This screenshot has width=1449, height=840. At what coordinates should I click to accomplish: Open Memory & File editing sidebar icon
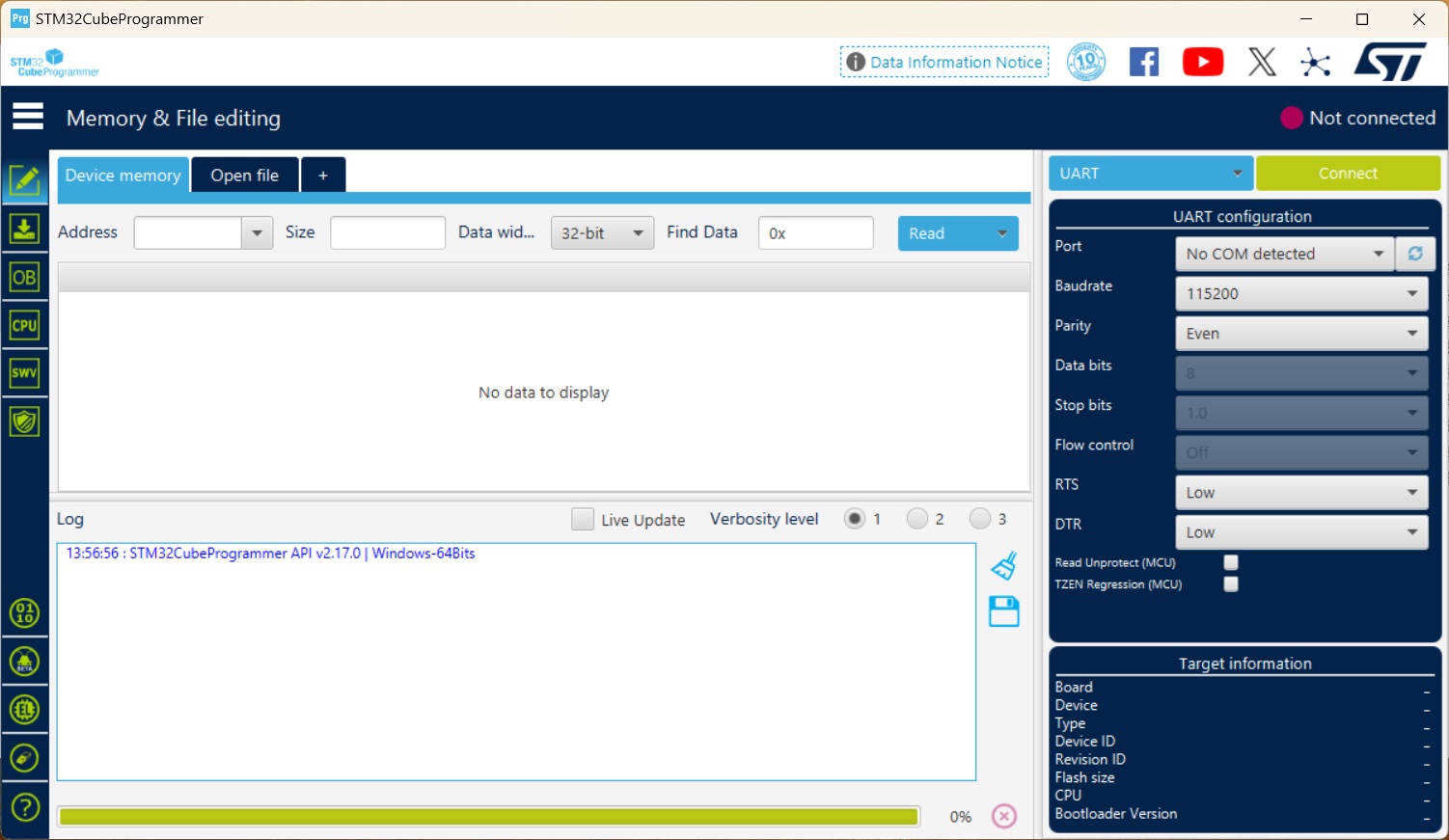[x=24, y=180]
